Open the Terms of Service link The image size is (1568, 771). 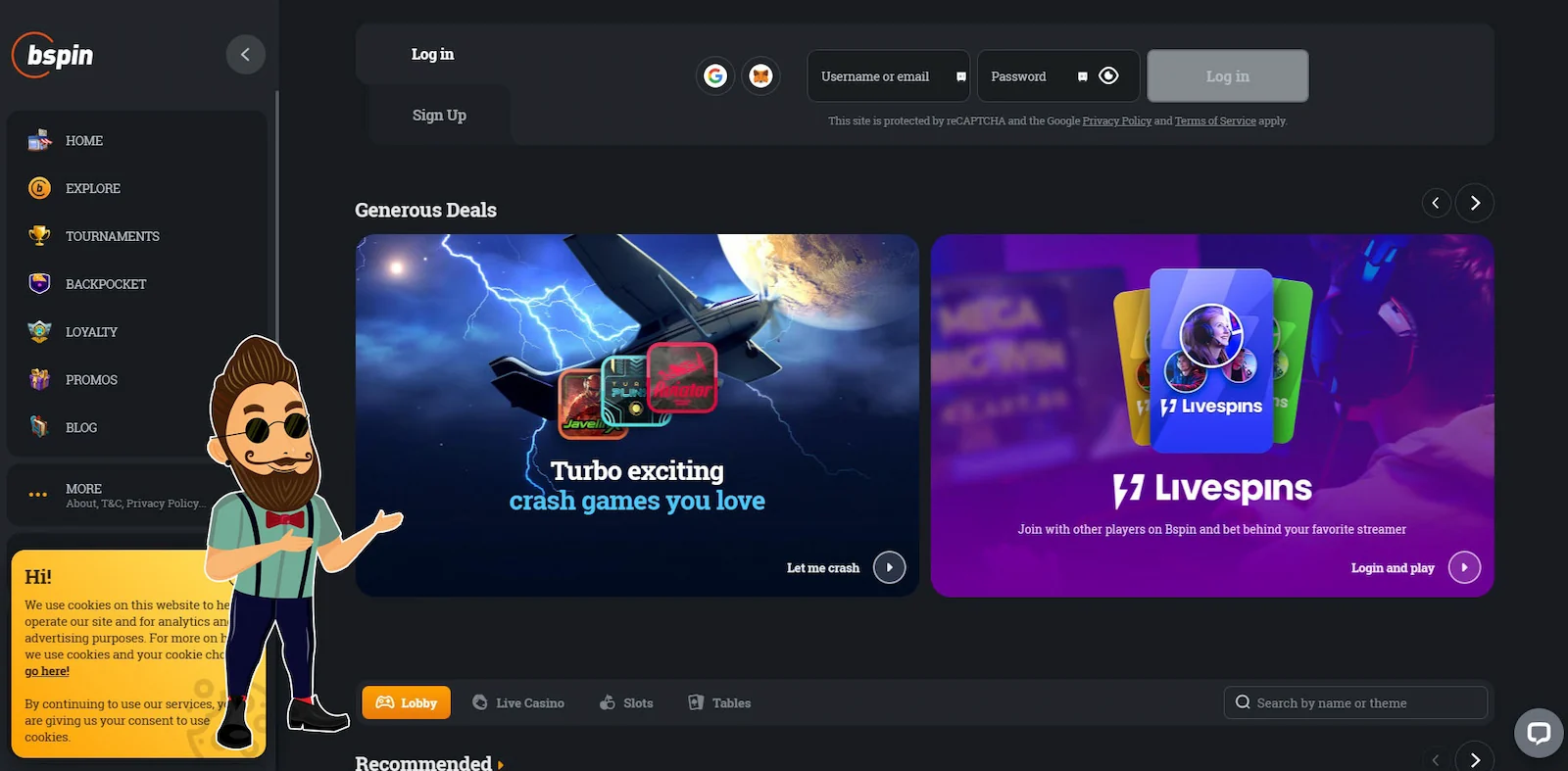(x=1215, y=121)
